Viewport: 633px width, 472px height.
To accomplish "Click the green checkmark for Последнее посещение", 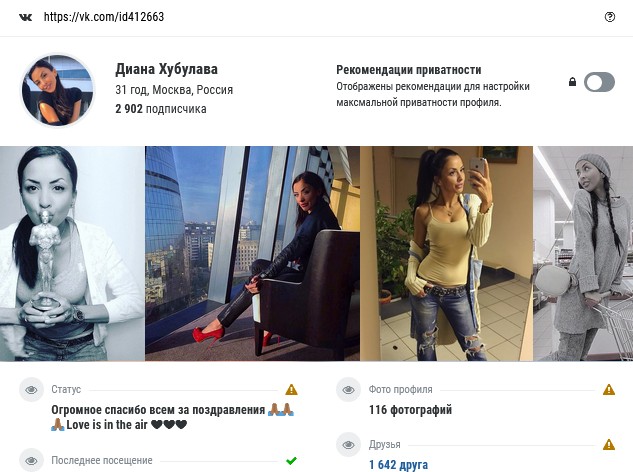I will 291,460.
